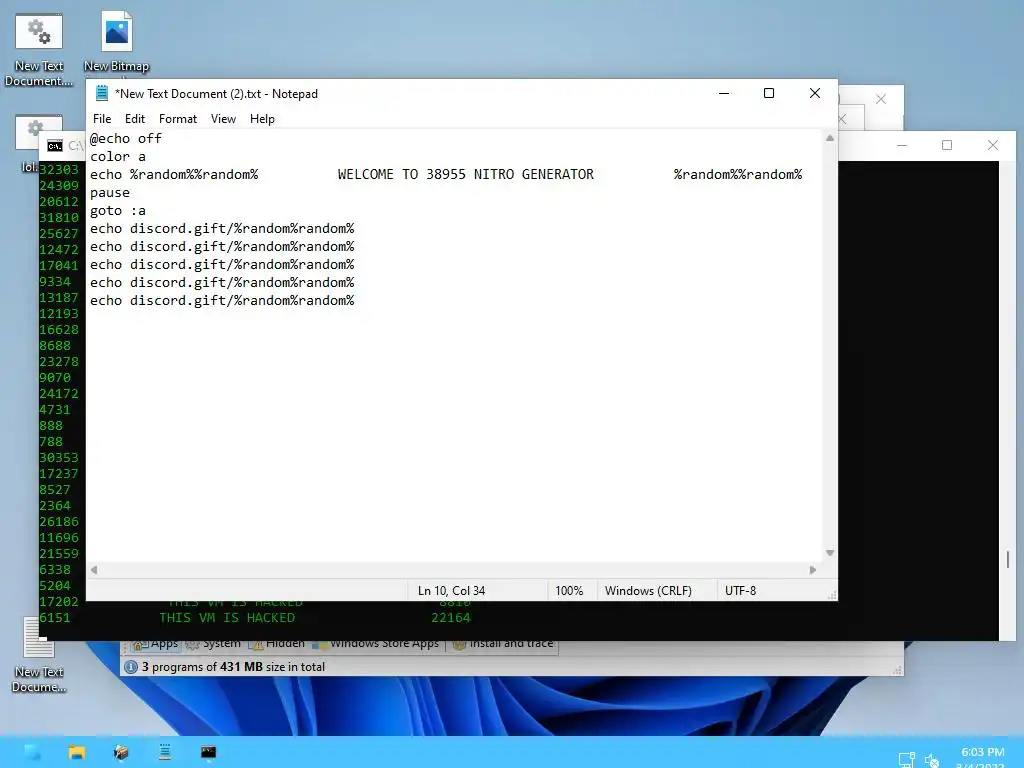Click the command prompt window icon
This screenshot has height=768, width=1024.
point(55,146)
